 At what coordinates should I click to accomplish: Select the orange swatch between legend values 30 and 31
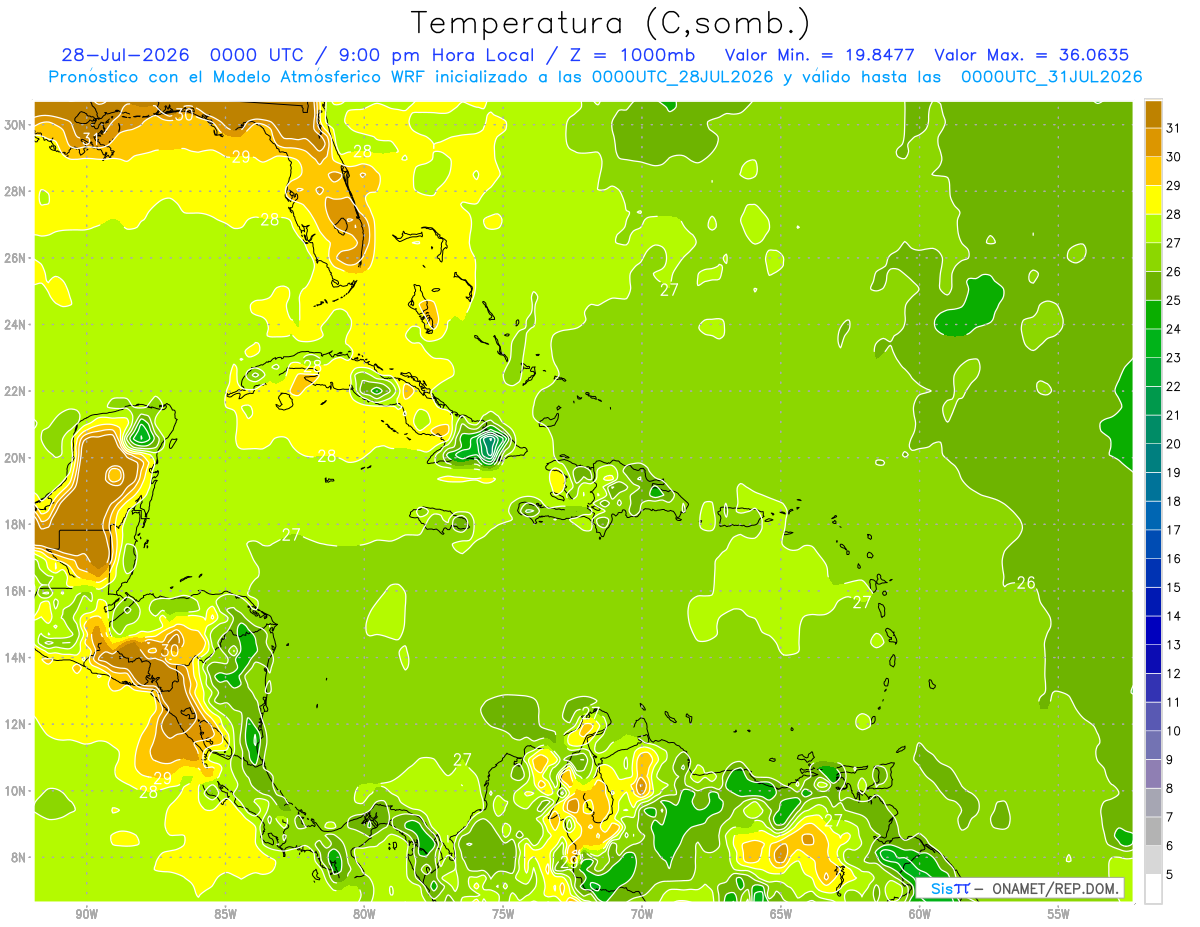(x=1153, y=142)
